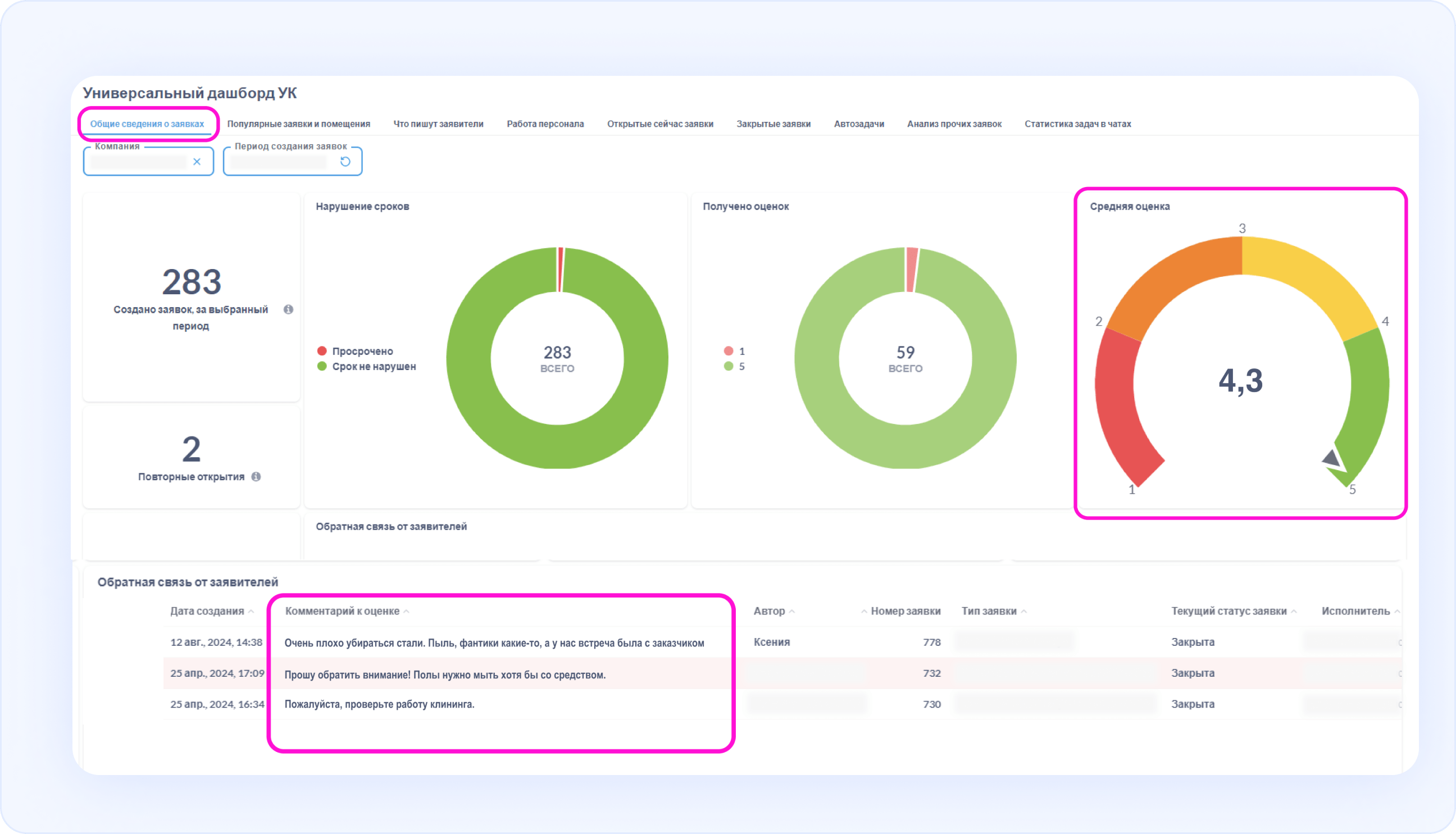
Task: Open Что пишут заявители tab
Action: pos(438,124)
